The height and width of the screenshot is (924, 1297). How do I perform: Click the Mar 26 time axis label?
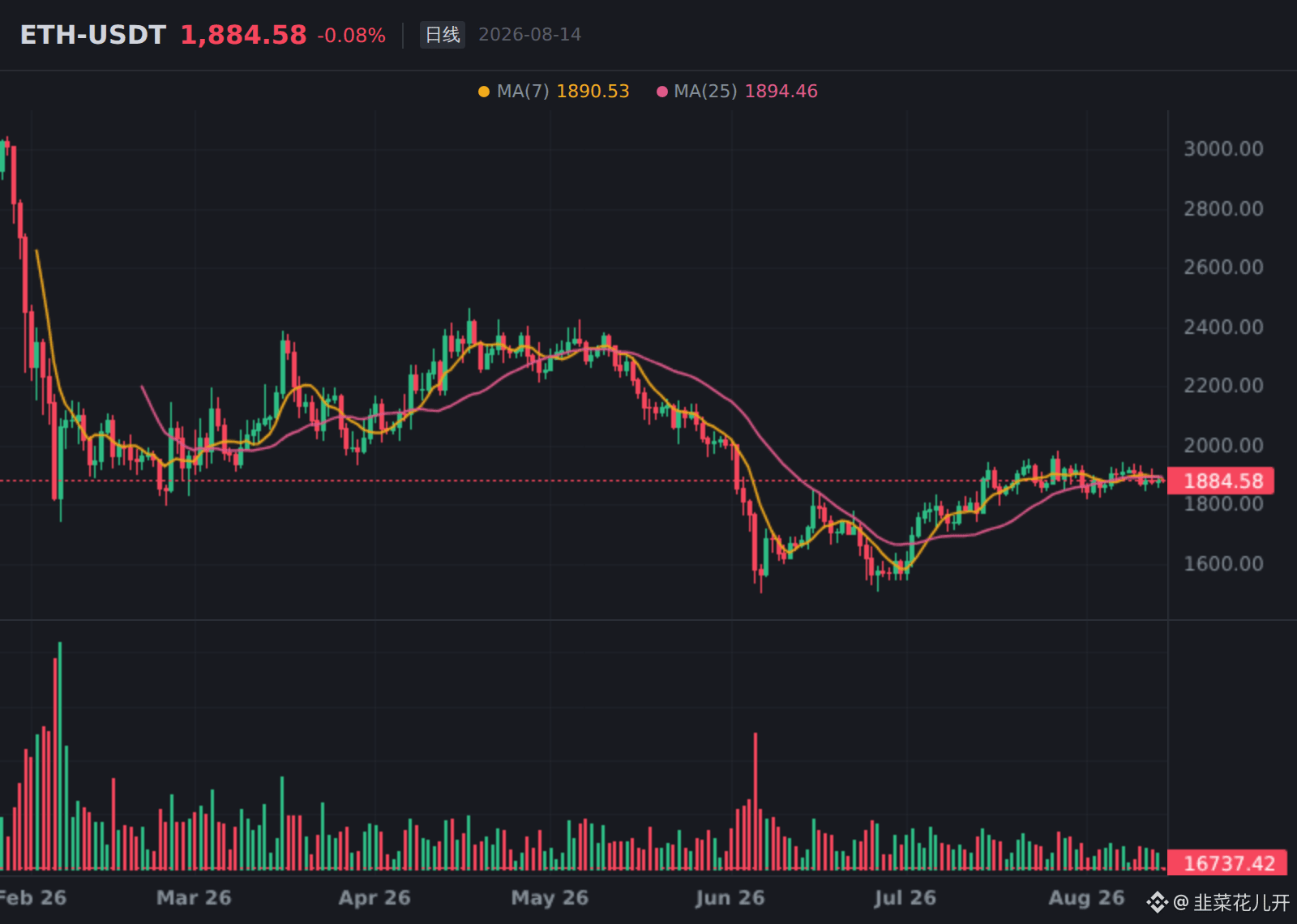pos(194,898)
